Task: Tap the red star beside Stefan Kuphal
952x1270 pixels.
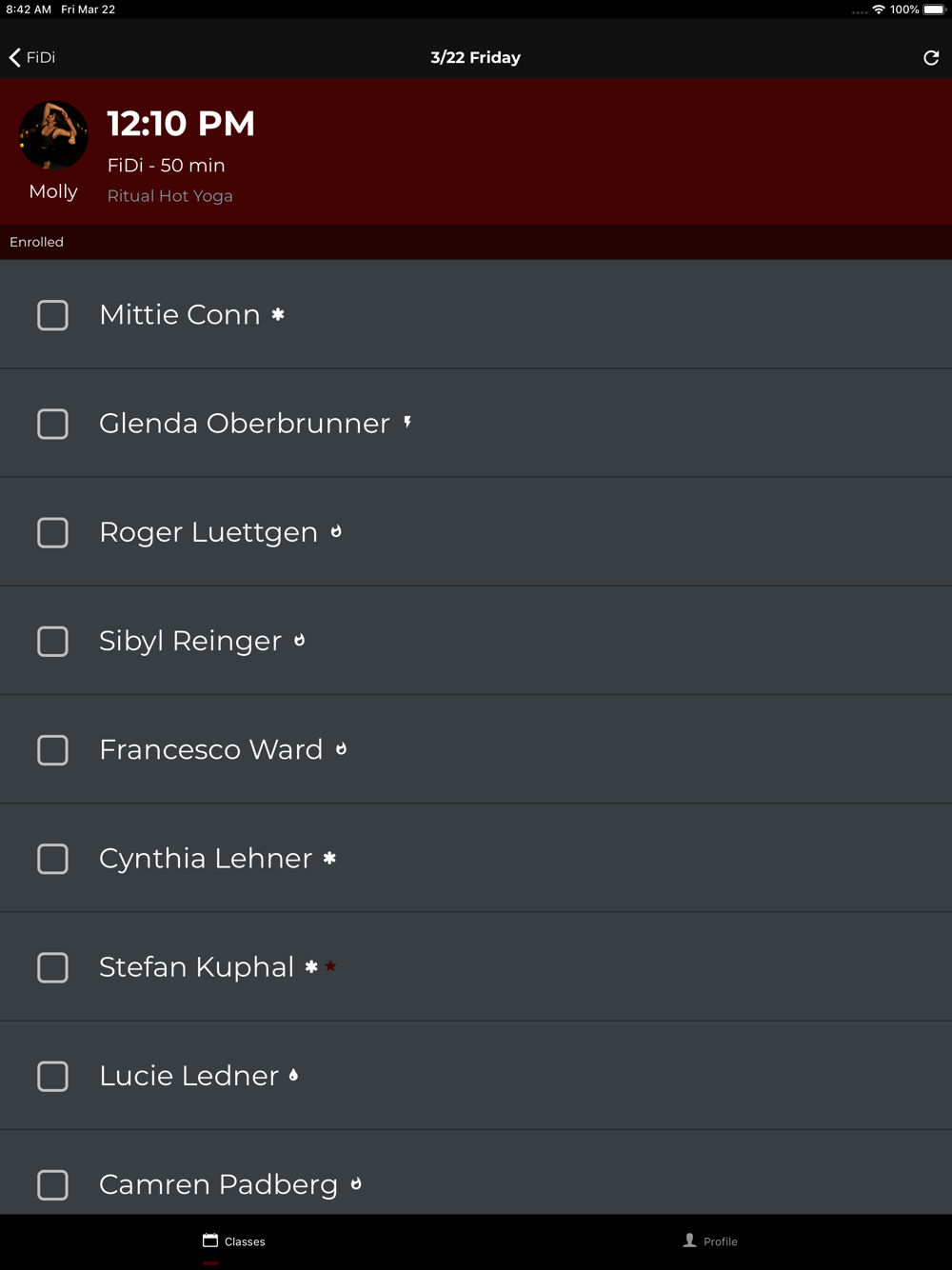Action: pos(330,966)
